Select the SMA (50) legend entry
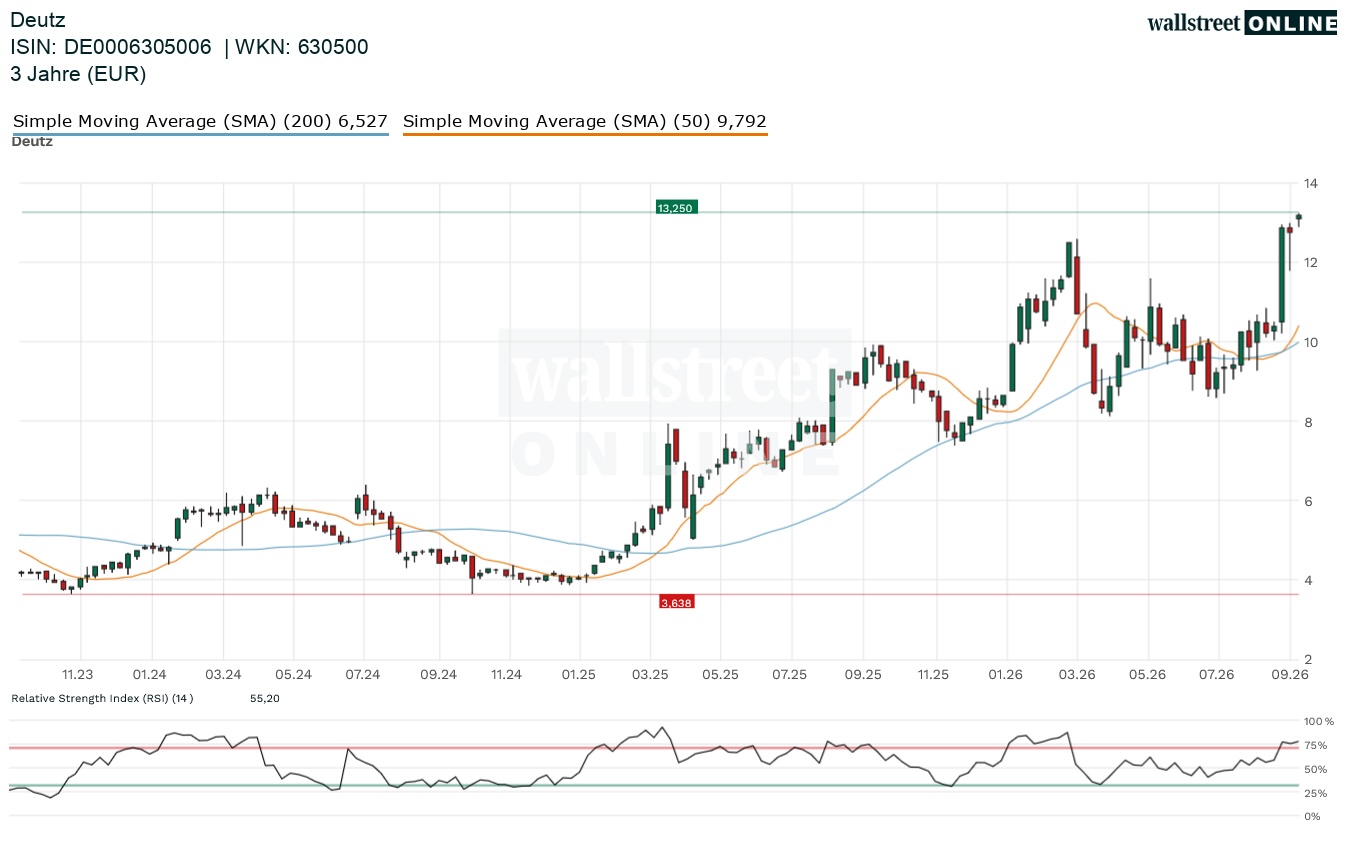 (x=585, y=121)
